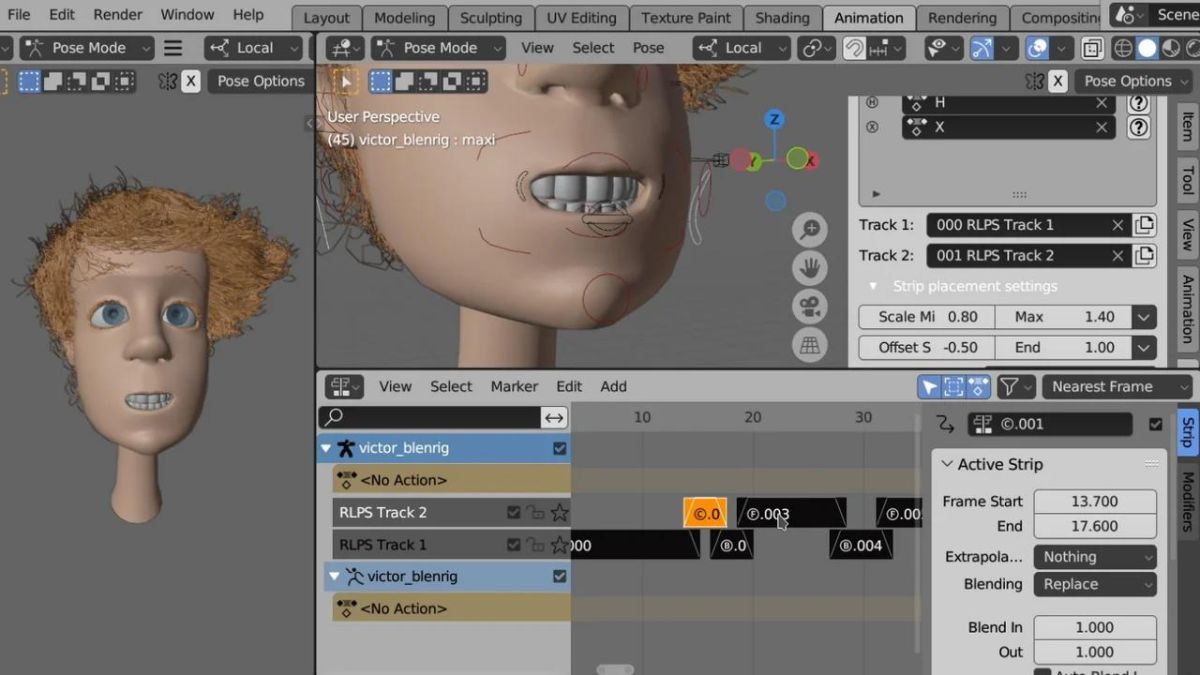Click copy icon beside Track 2

(1144, 255)
